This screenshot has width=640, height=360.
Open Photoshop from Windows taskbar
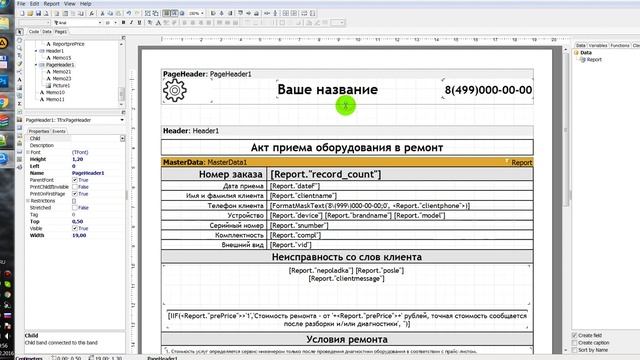[4, 82]
